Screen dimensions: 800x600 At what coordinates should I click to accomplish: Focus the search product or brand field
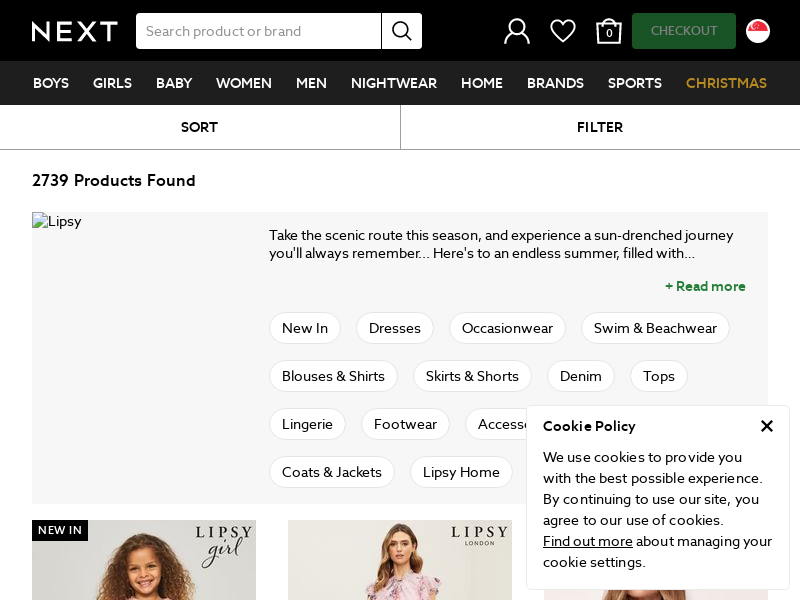259,31
